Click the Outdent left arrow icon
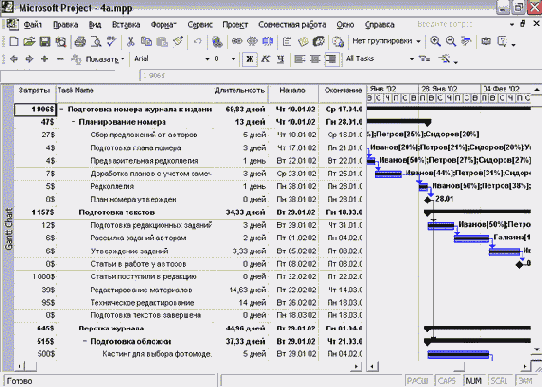 tap(14, 59)
